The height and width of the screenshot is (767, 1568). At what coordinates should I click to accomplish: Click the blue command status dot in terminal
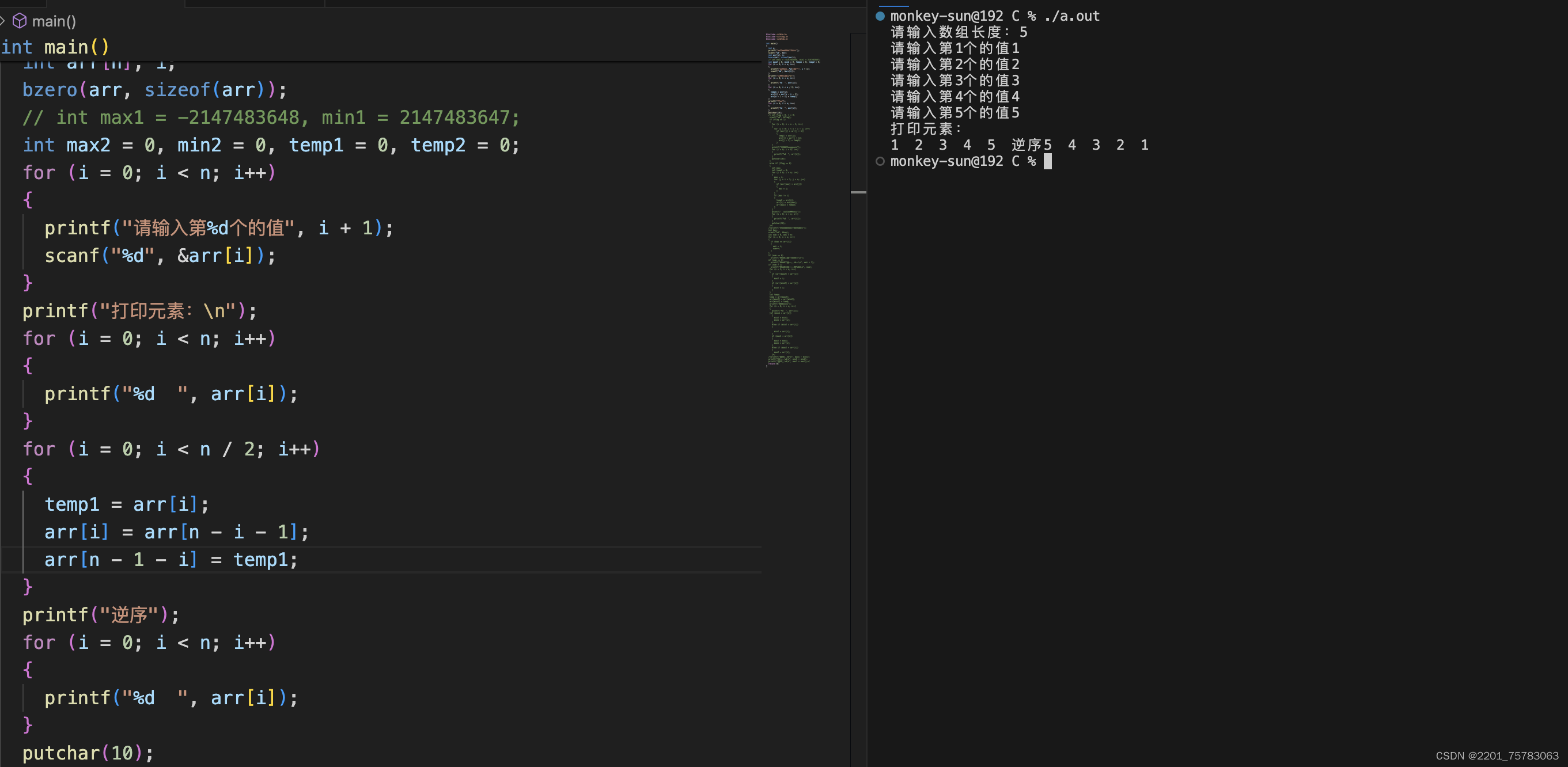[x=880, y=17]
